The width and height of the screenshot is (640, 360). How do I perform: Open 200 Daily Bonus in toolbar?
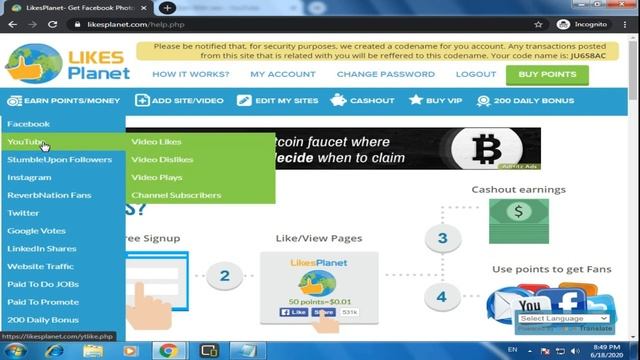coord(525,100)
